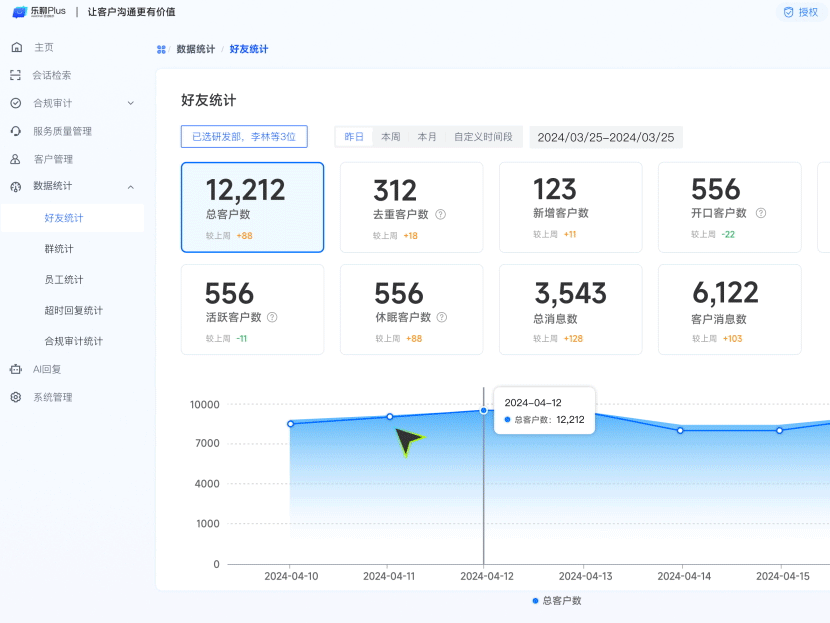Click the 好友统计 breadcrumb link
The height and width of the screenshot is (623, 830).
(x=249, y=49)
